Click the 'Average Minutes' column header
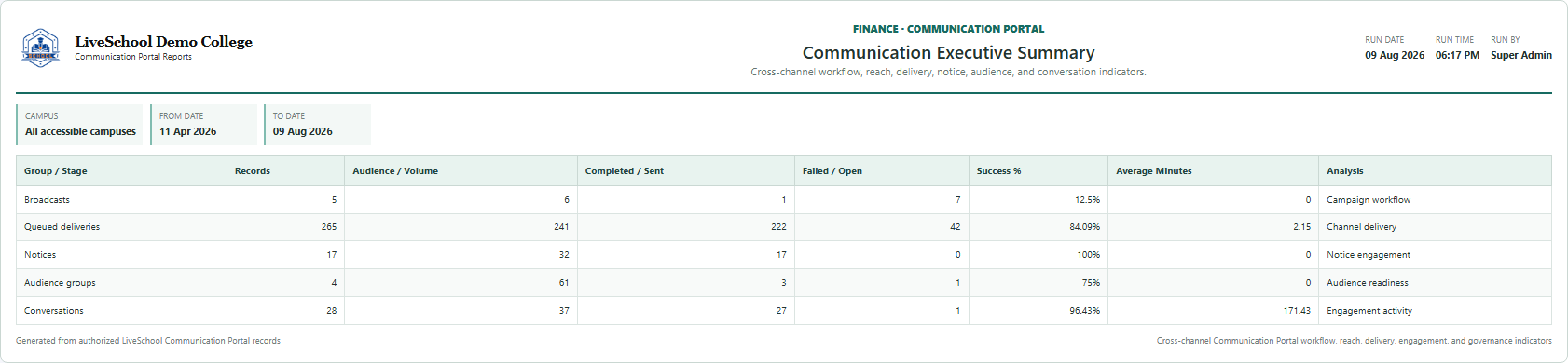1568x364 pixels. tap(1214, 171)
